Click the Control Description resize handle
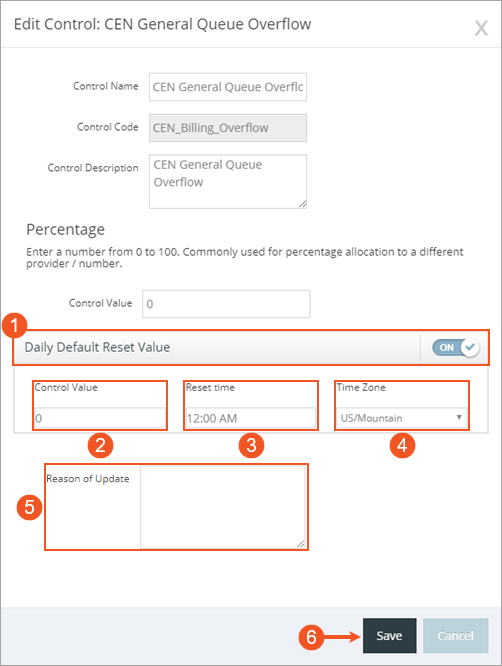The image size is (502, 666). [302, 204]
